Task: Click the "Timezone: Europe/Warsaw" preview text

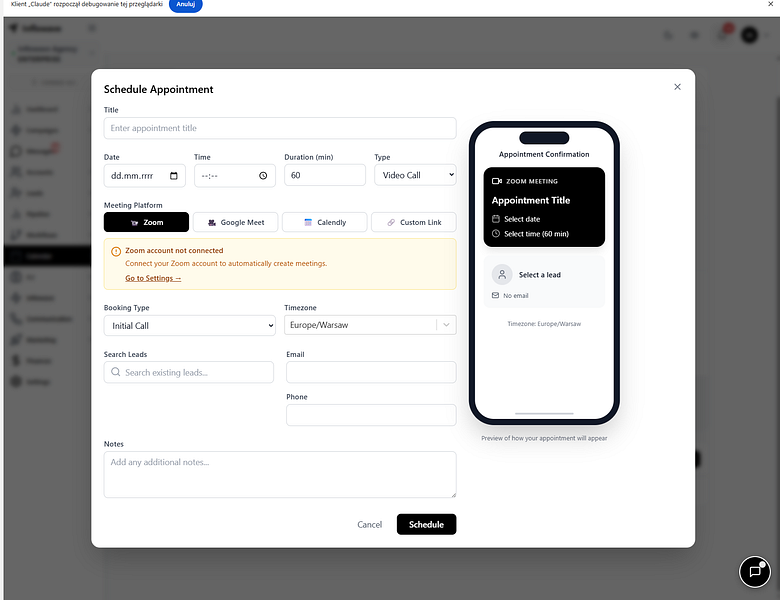Action: pyautogui.click(x=544, y=324)
